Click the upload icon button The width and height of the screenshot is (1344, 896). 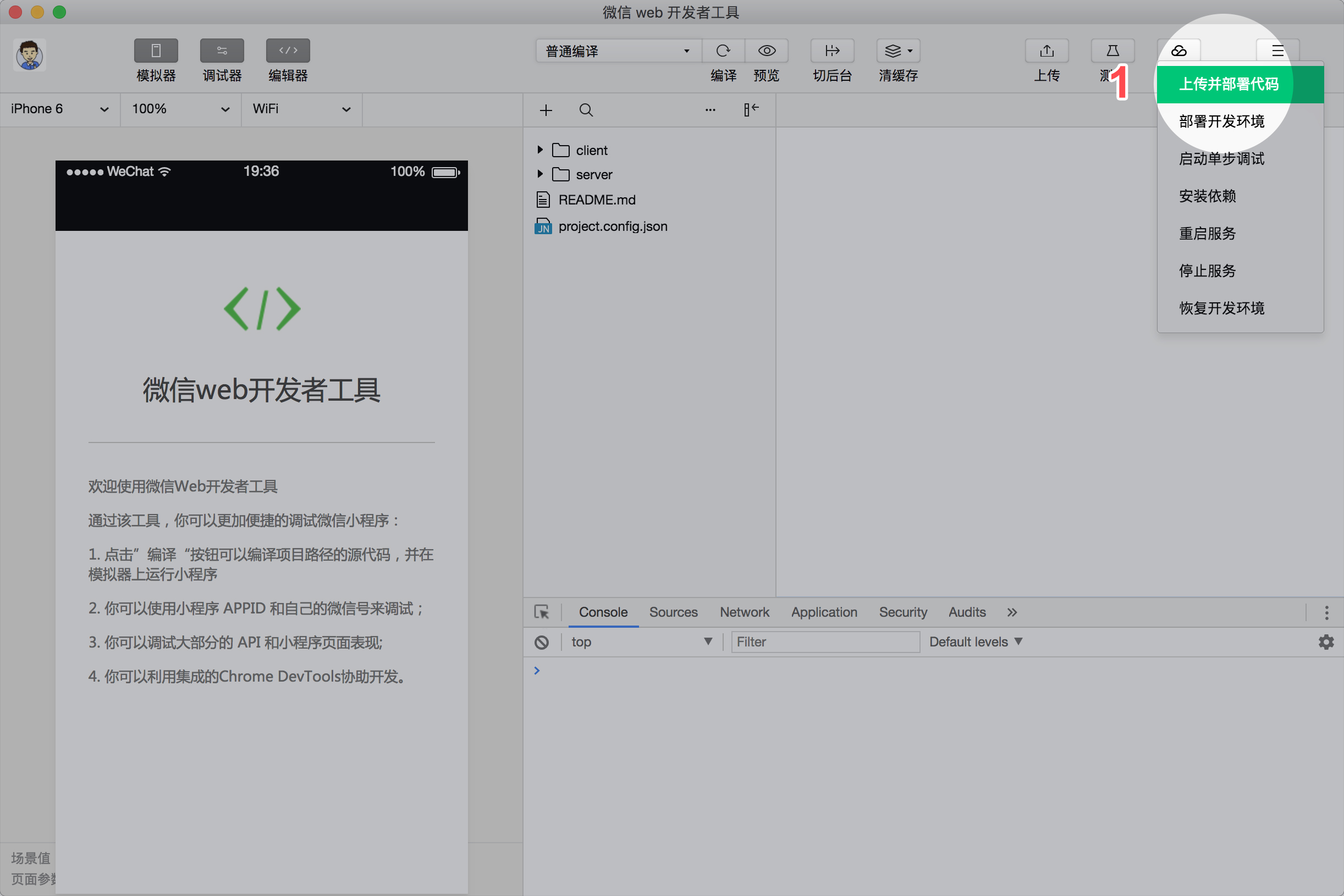[x=1046, y=51]
